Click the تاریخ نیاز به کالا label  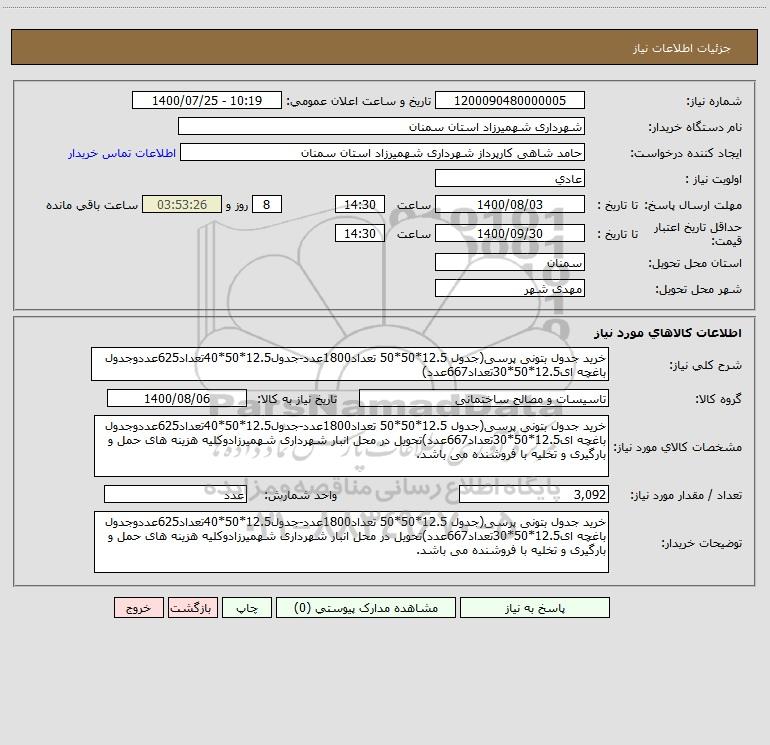pos(298,400)
